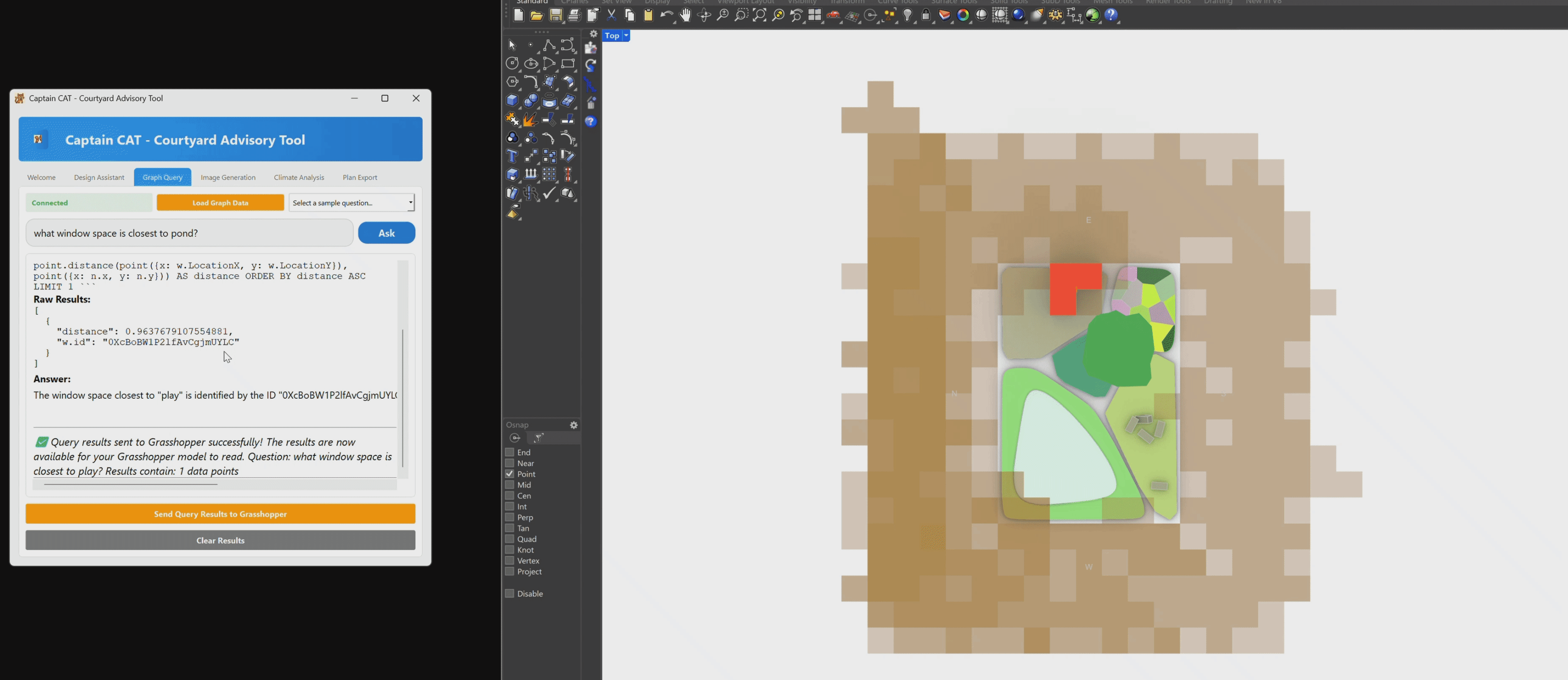Enable the Tan object snap
The width and height of the screenshot is (1568, 680).
tap(510, 528)
